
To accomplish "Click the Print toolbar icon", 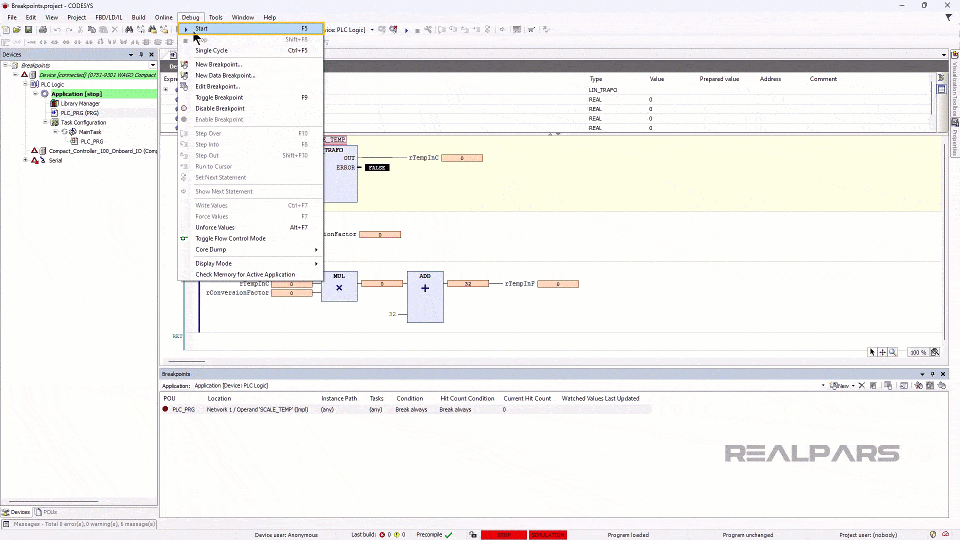I will click(x=43, y=29).
